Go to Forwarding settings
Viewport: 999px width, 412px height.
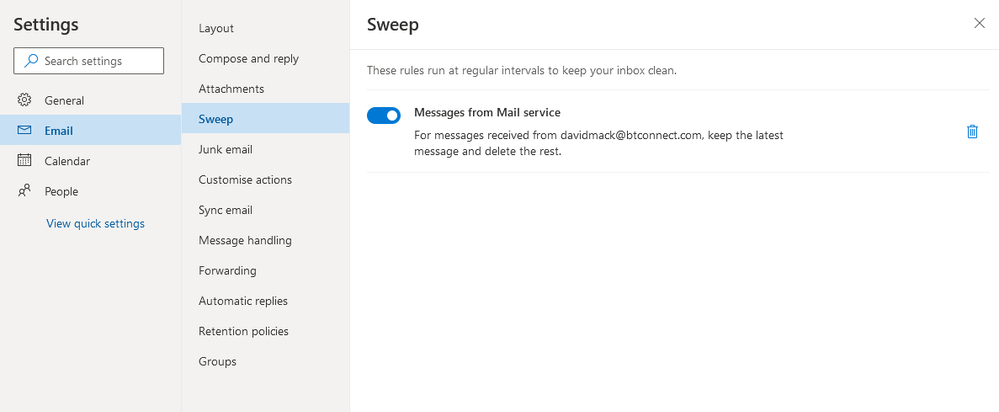[x=227, y=270]
